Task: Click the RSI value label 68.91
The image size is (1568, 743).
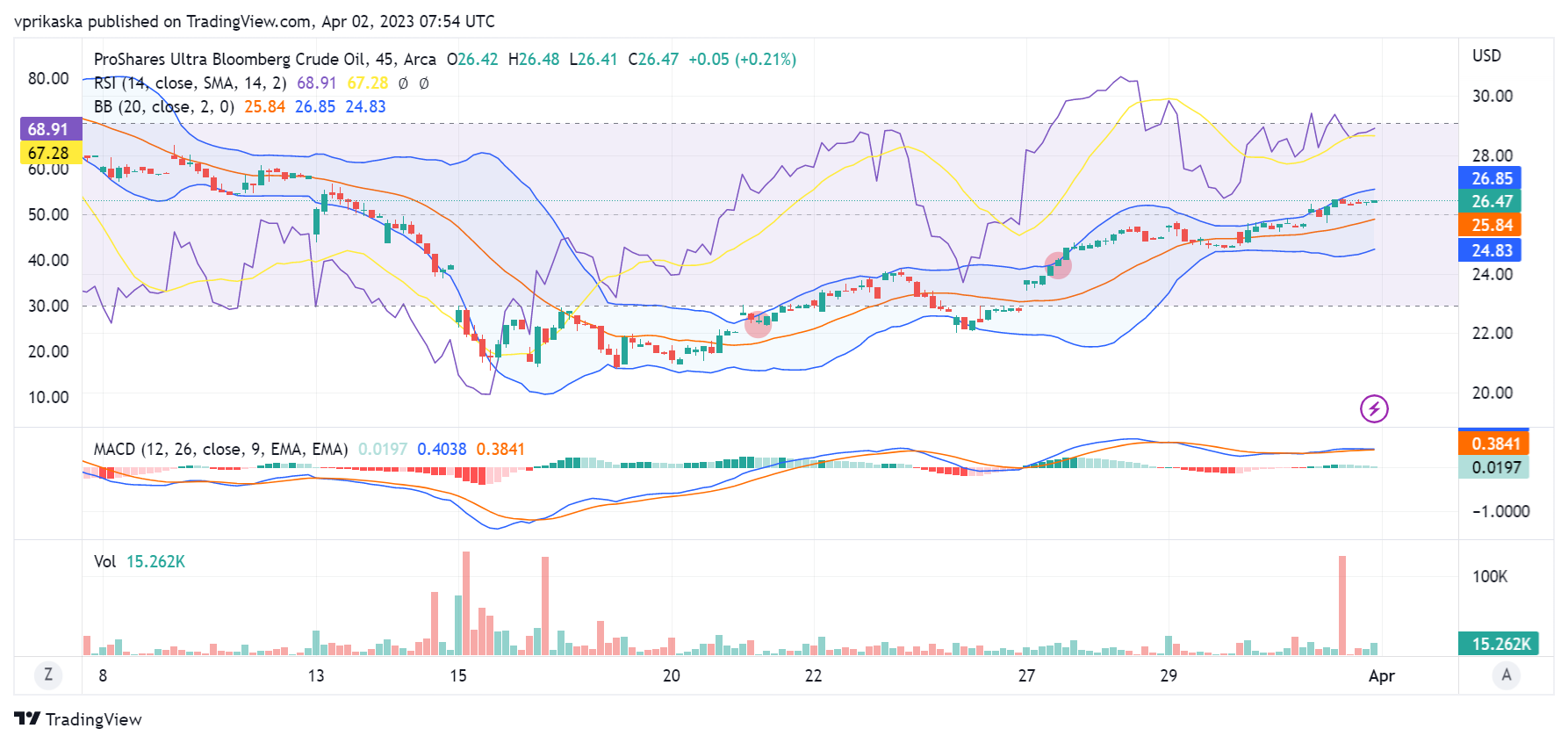Action: pos(50,129)
